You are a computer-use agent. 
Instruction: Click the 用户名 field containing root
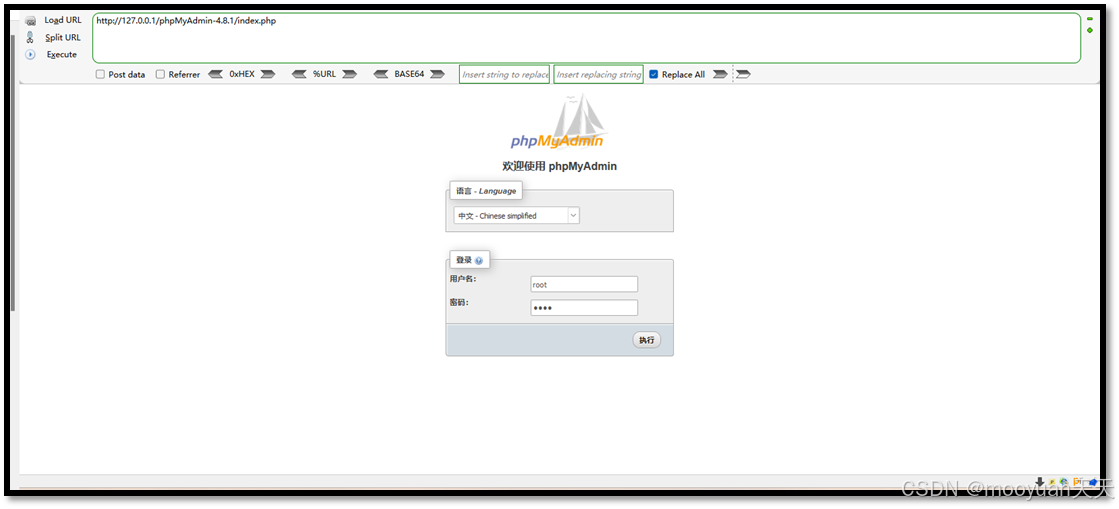584,284
